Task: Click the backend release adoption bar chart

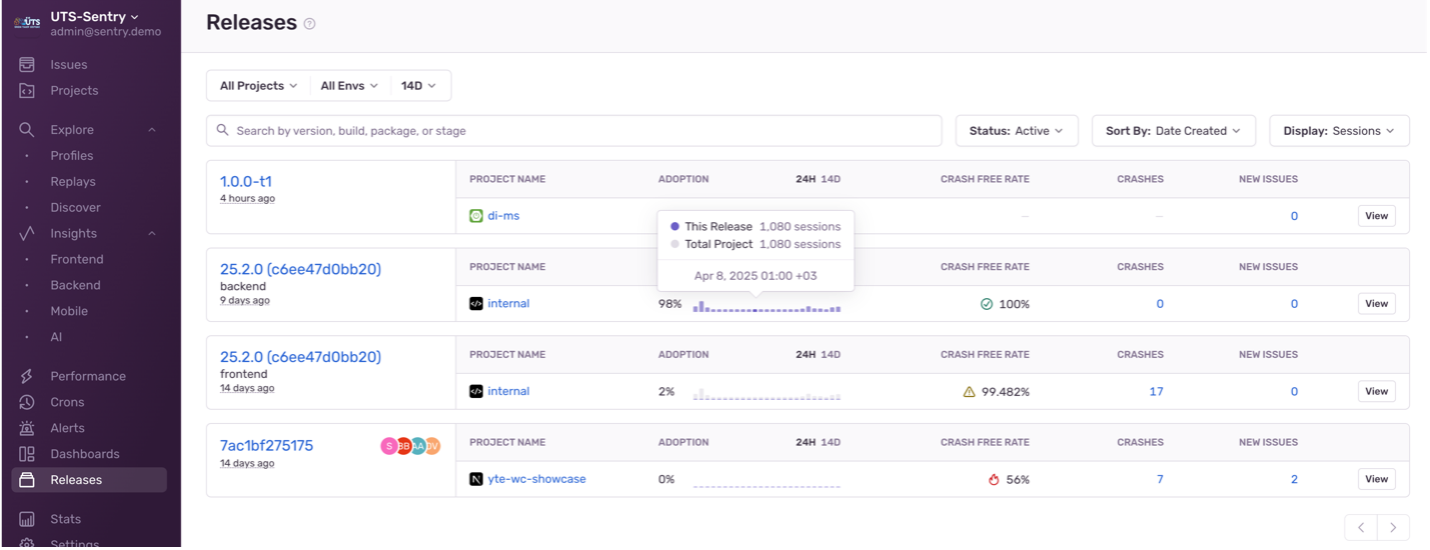Action: [766, 307]
